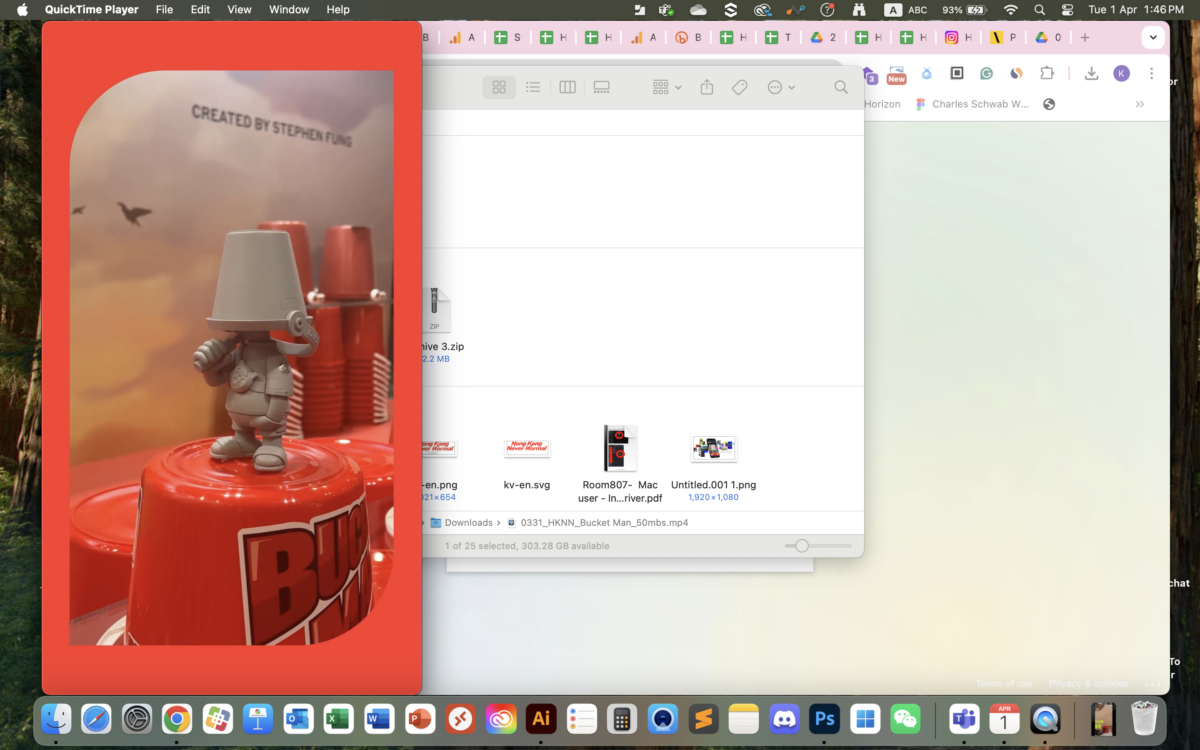Open the QuickTime Player app menu
1200x750 pixels.
pos(91,9)
